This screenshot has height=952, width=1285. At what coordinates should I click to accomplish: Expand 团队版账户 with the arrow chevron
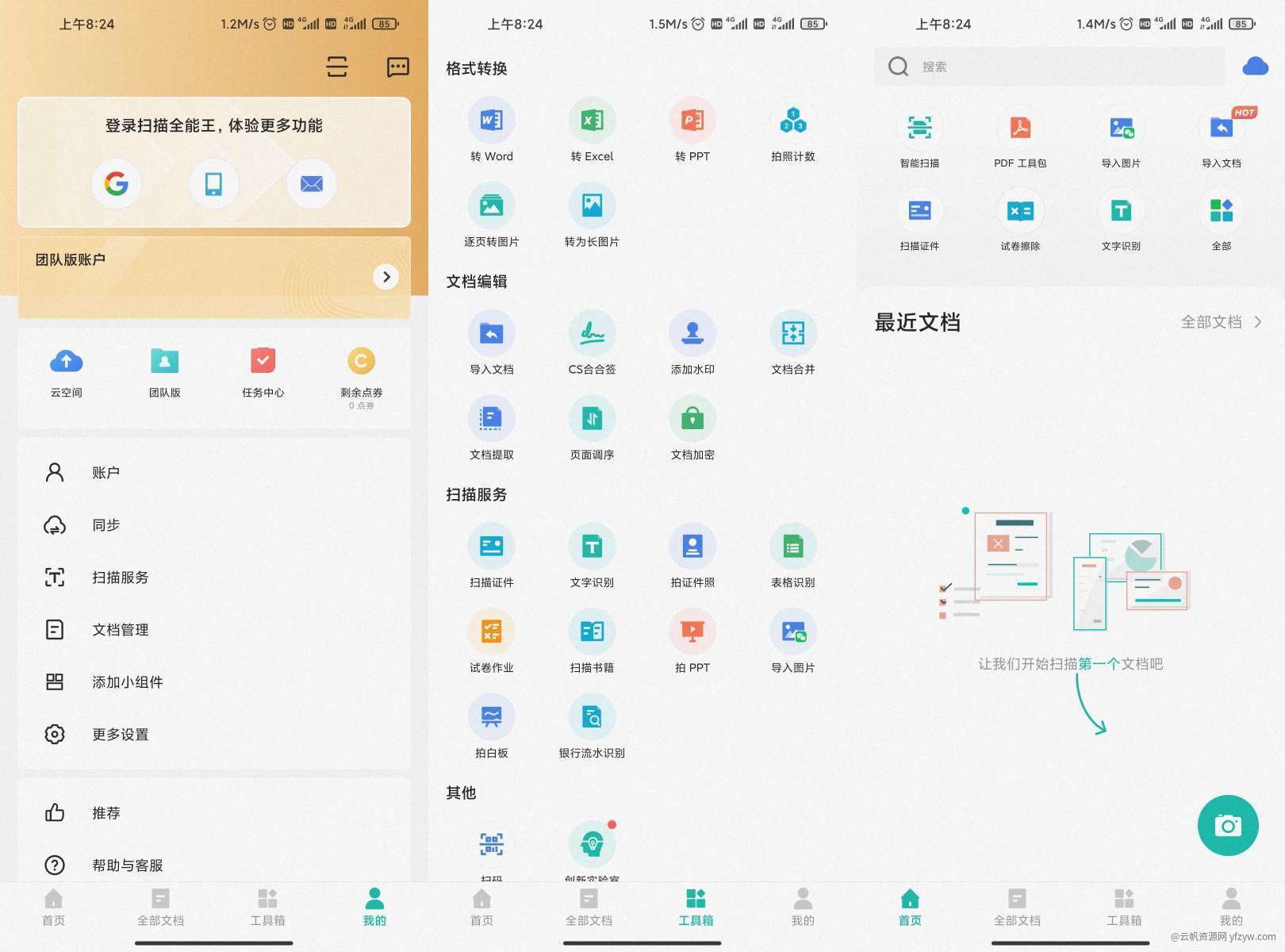tap(385, 277)
